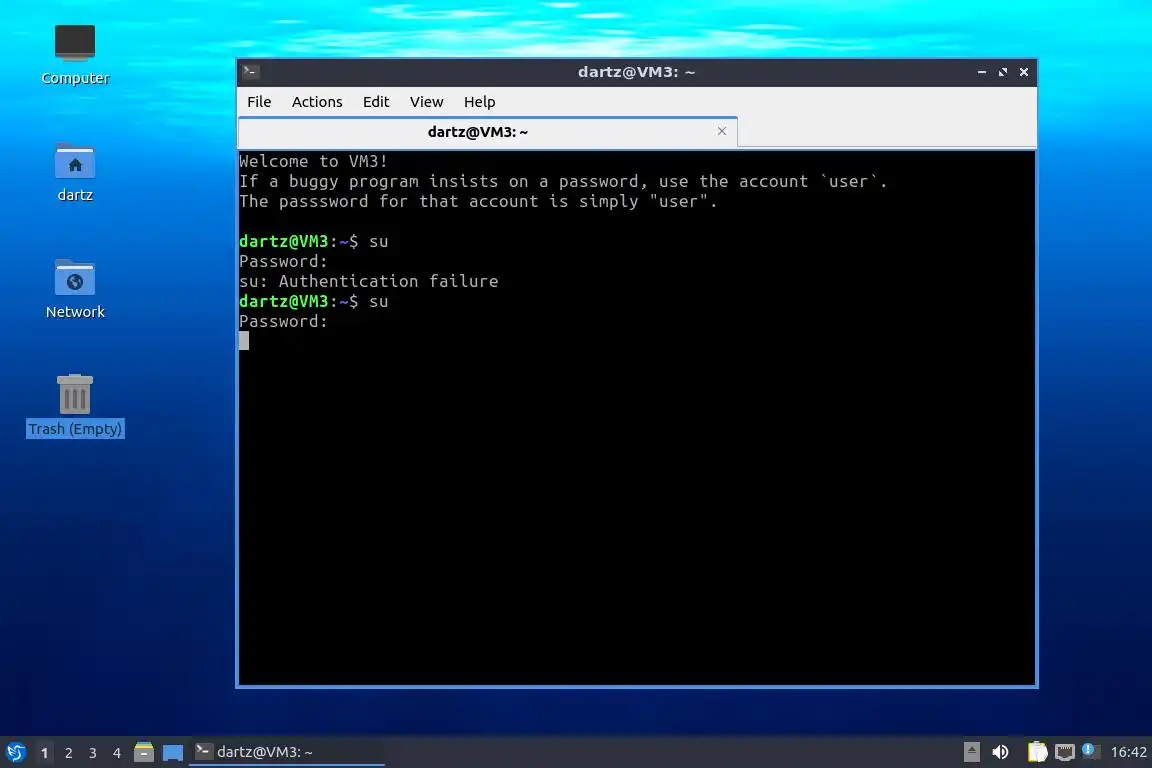The width and height of the screenshot is (1152, 768).
Task: Close the terminal window
Action: pyautogui.click(x=1023, y=72)
